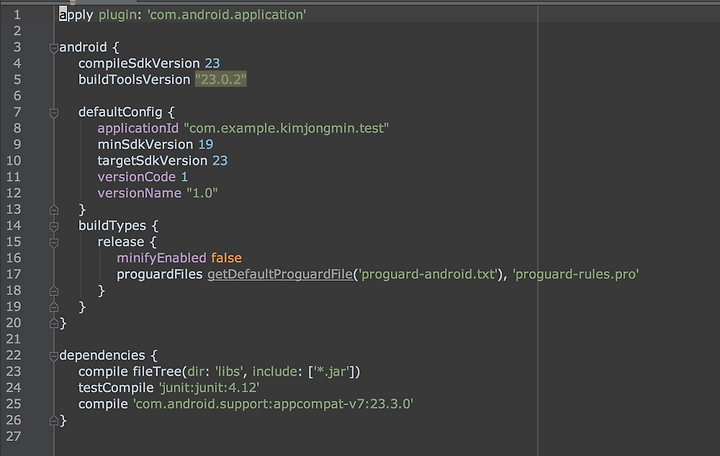Click the applicationId package name string
Viewport: 720px width, 456px height.
pyautogui.click(x=287, y=128)
